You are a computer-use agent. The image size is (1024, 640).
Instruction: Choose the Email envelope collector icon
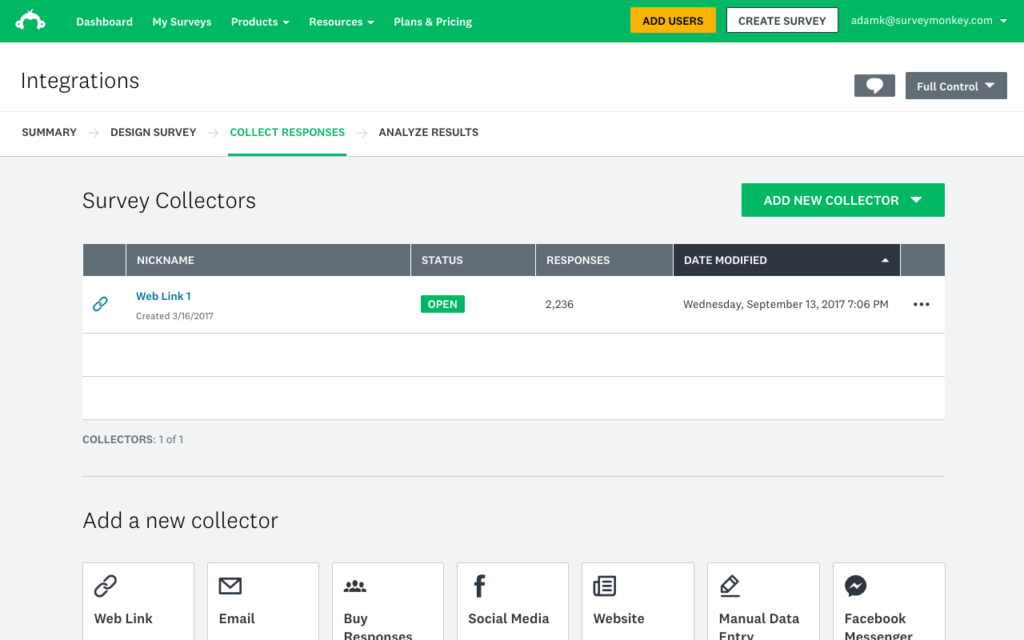(230, 586)
